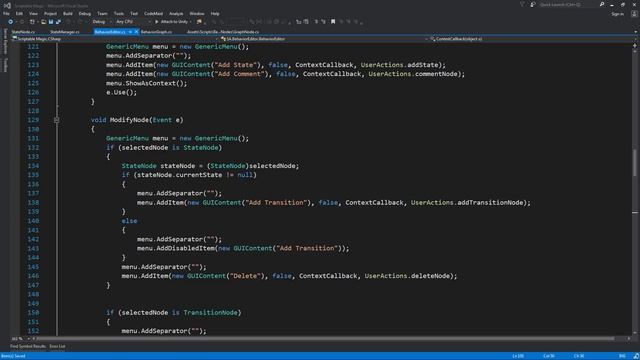640x360 pixels.
Task: Open the Project menu
Action: click(x=50, y=13)
